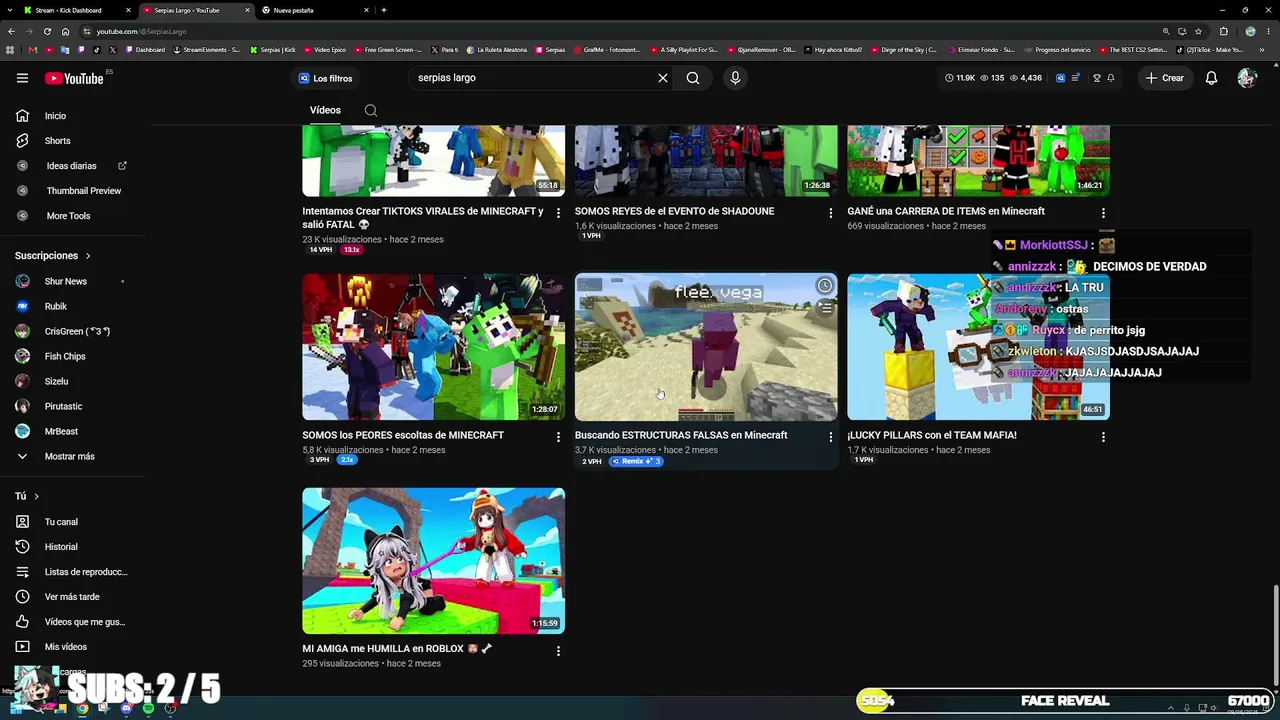Open the Rubik subscription channel
This screenshot has height=720, width=1280.
tap(55, 307)
